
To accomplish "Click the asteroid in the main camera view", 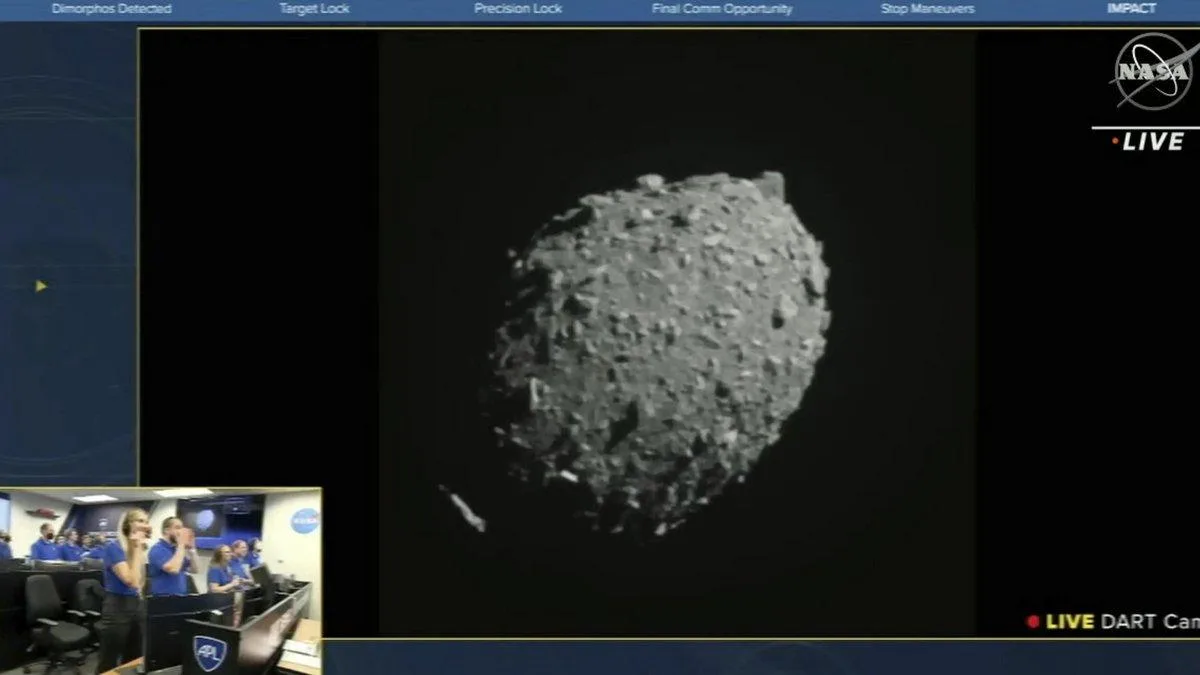I will pos(660,350).
